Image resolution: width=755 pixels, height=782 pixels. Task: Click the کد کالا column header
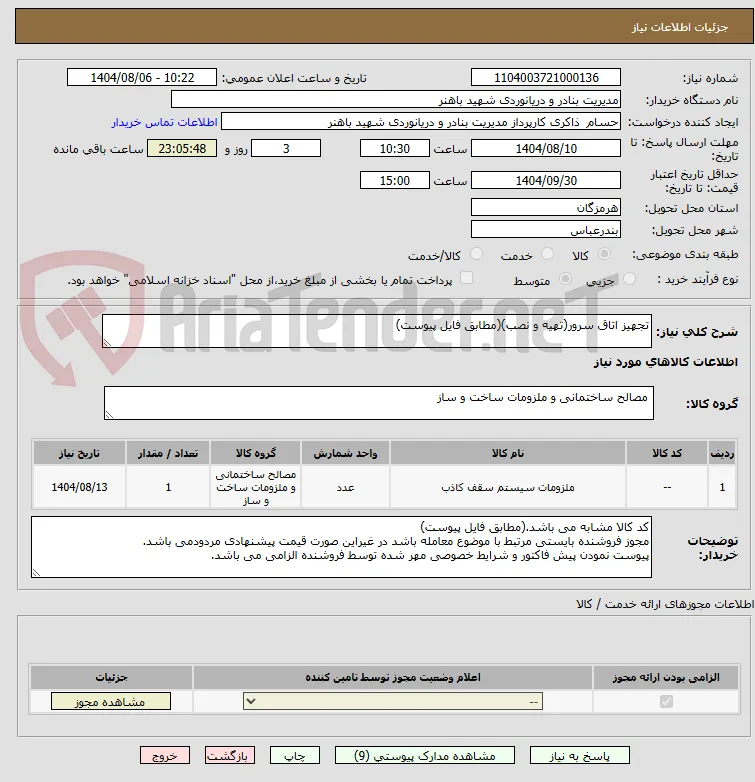point(667,453)
